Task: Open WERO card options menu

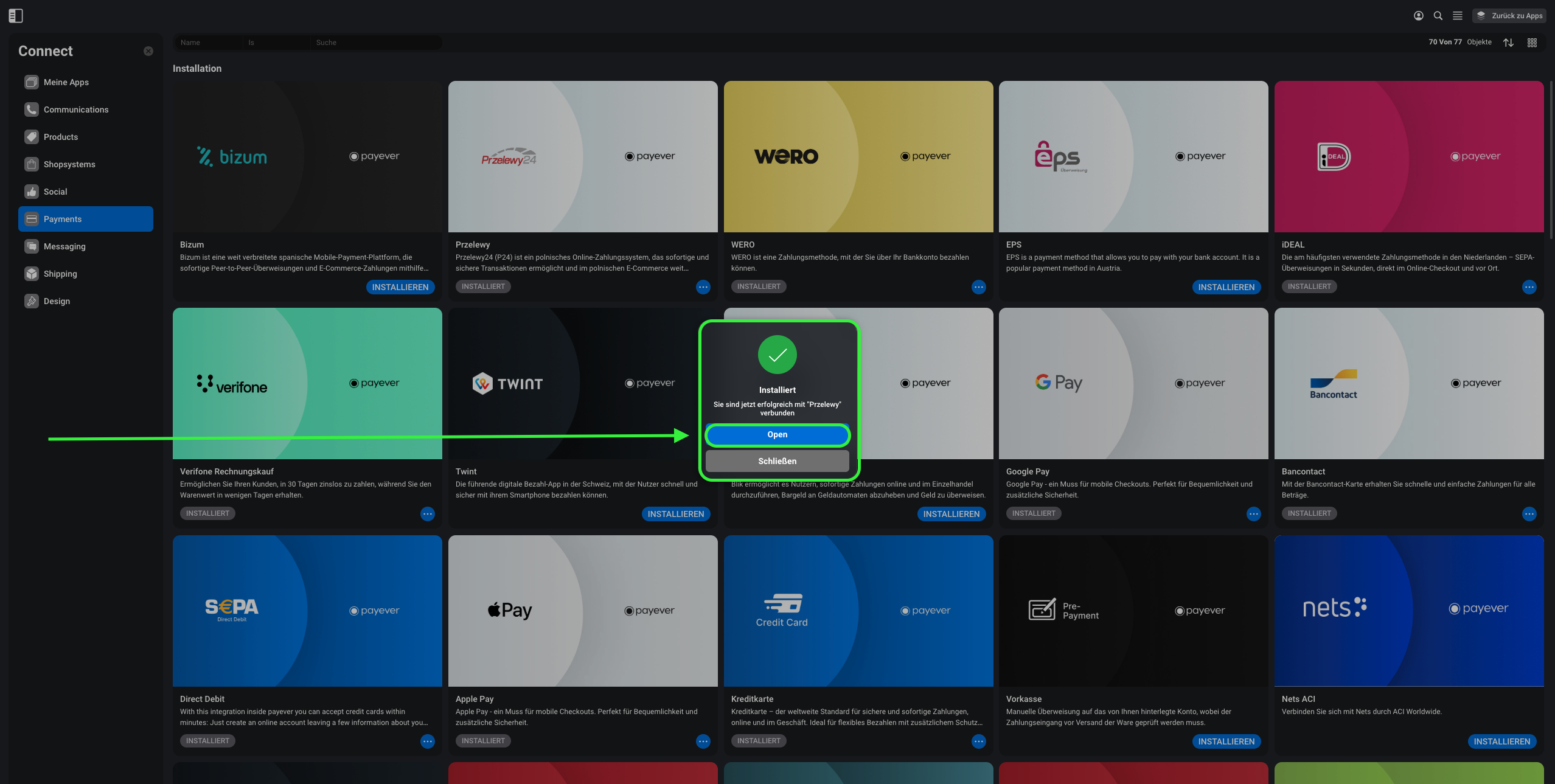Action: 979,287
